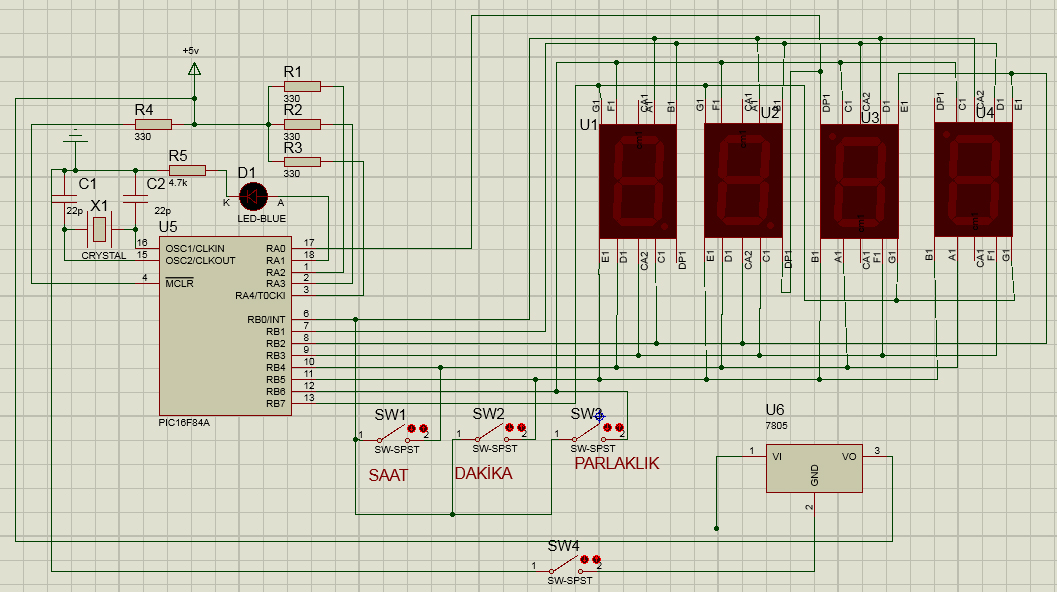The width and height of the screenshot is (1057, 592).
Task: Select the X1 crystal component
Action: pos(100,229)
